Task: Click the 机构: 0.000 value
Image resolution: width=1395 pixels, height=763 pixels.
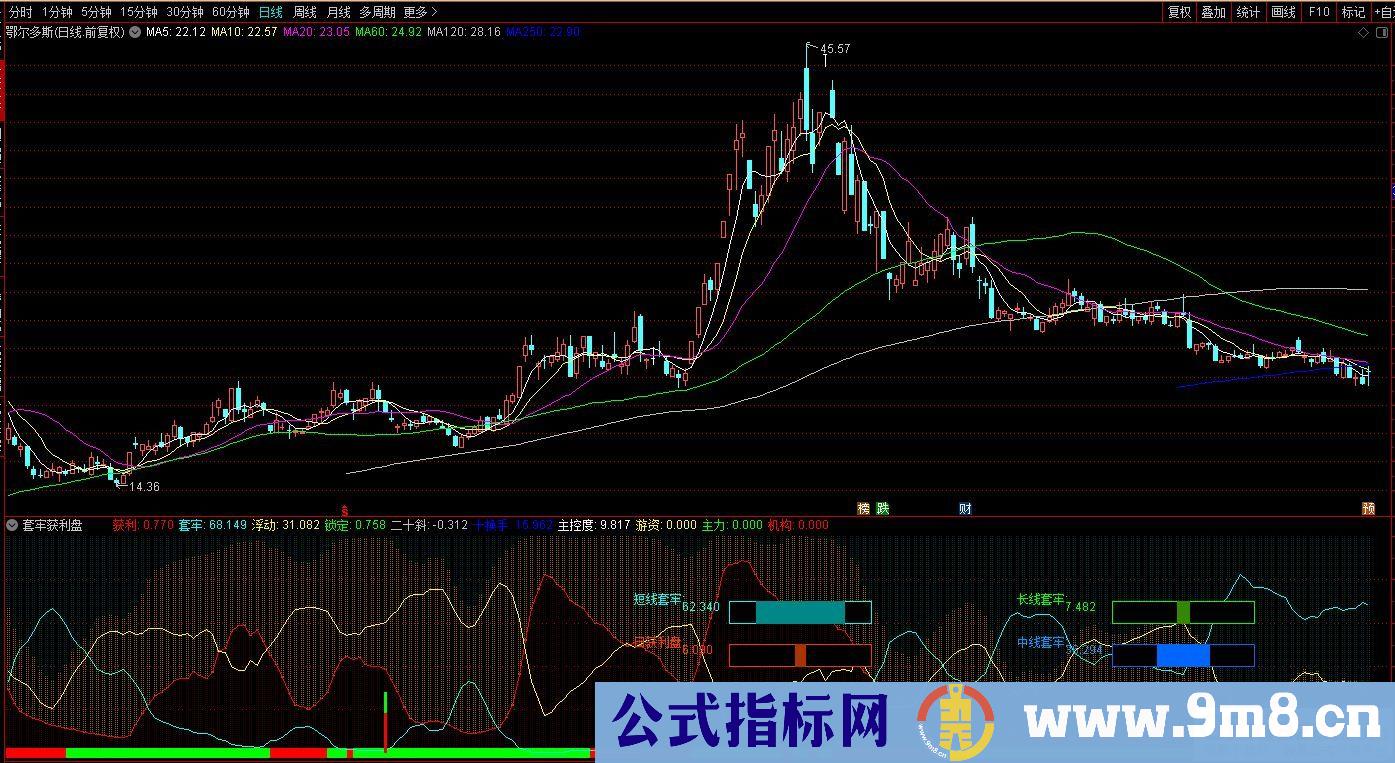Action: tap(798, 524)
